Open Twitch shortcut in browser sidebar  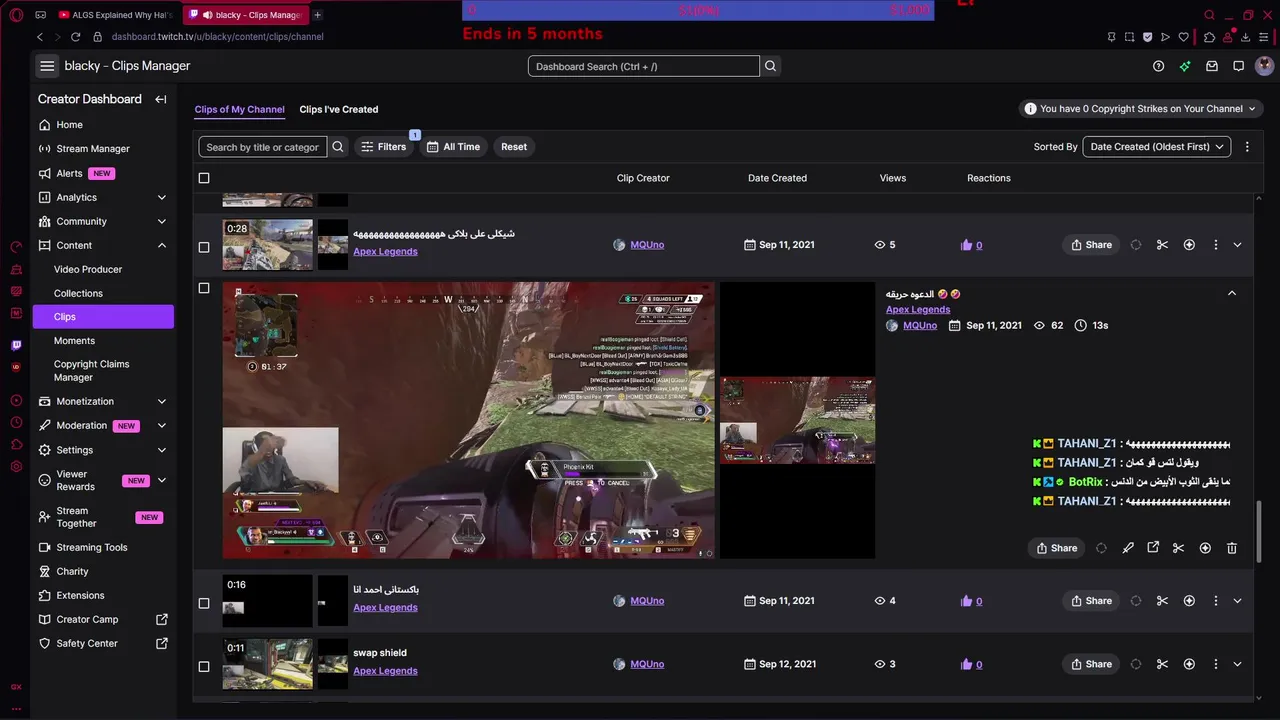16,345
